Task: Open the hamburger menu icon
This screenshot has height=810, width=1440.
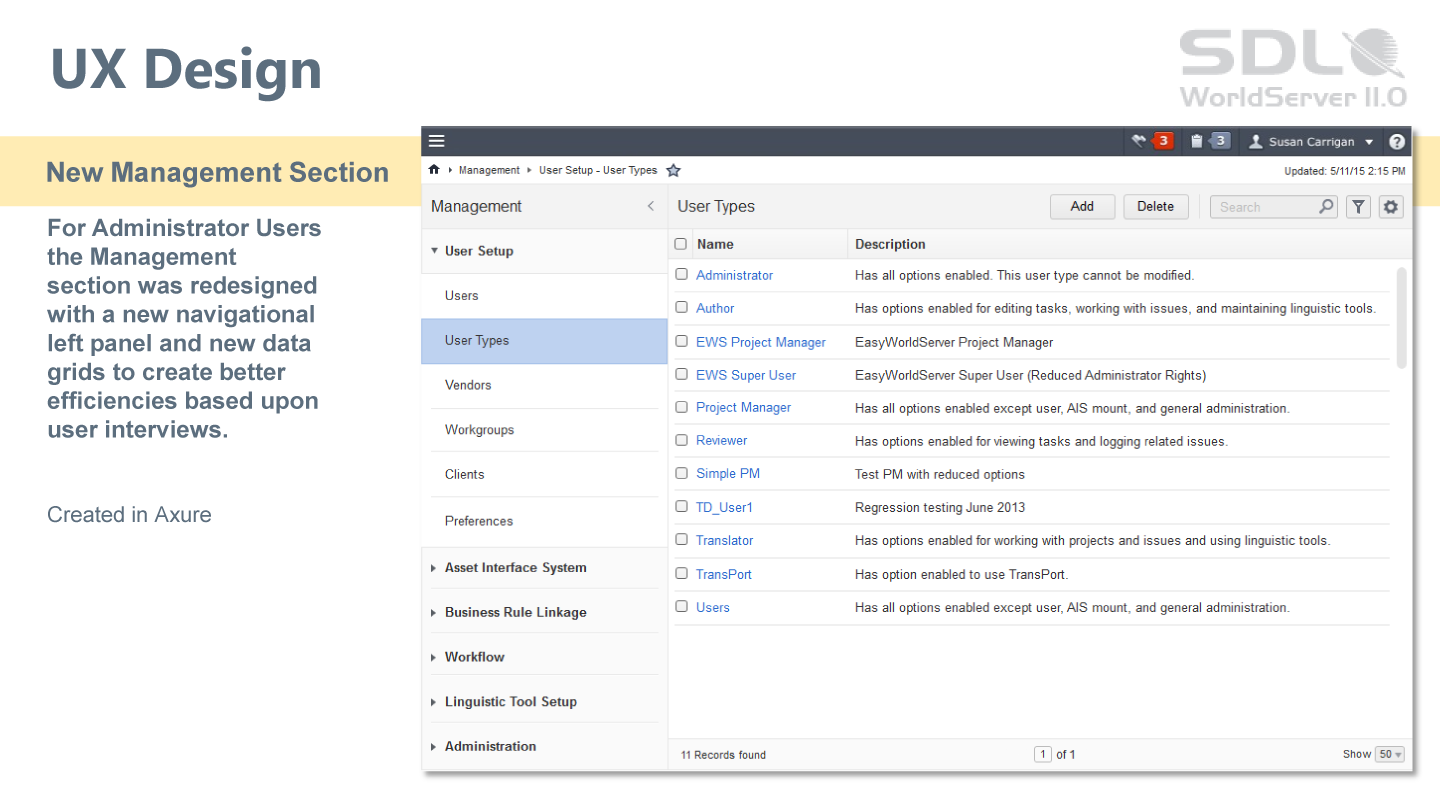Action: point(437,141)
